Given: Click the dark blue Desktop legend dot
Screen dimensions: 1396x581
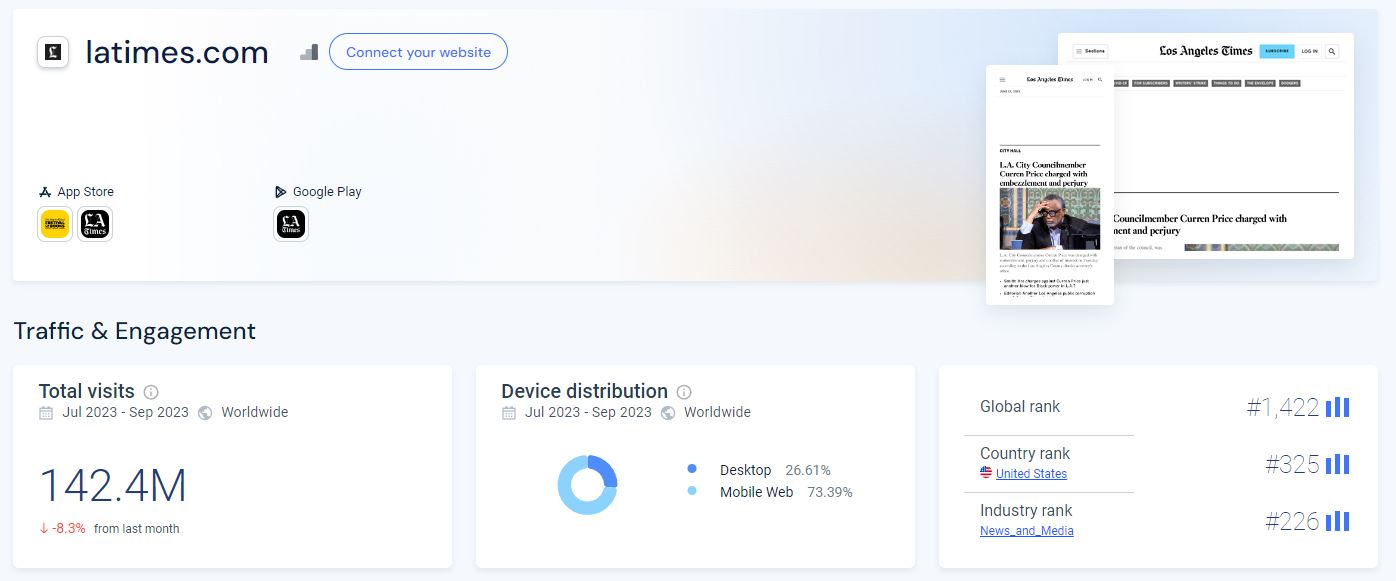Looking at the screenshot, I should 692,469.
